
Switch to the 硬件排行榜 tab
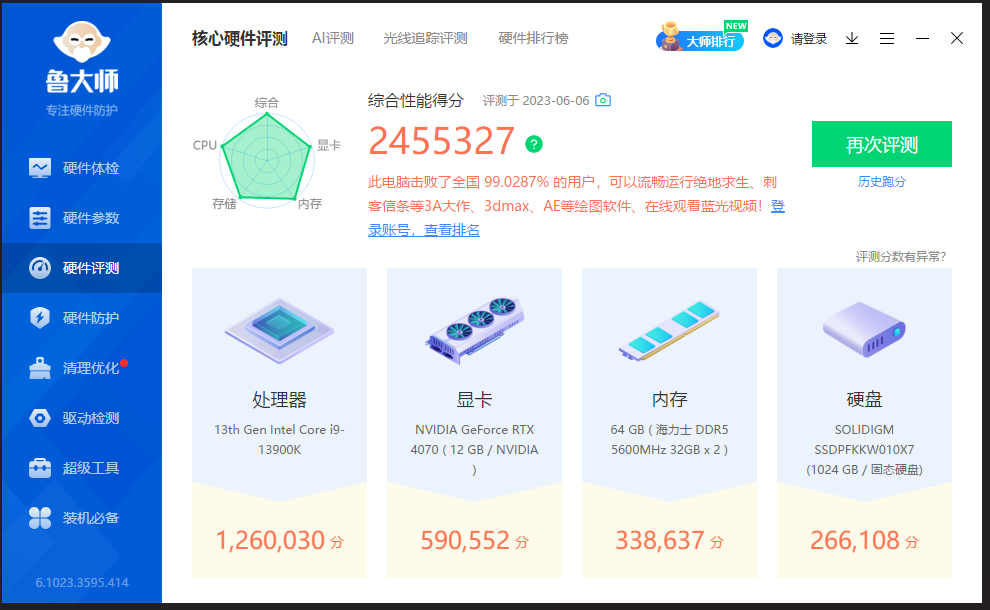point(533,39)
